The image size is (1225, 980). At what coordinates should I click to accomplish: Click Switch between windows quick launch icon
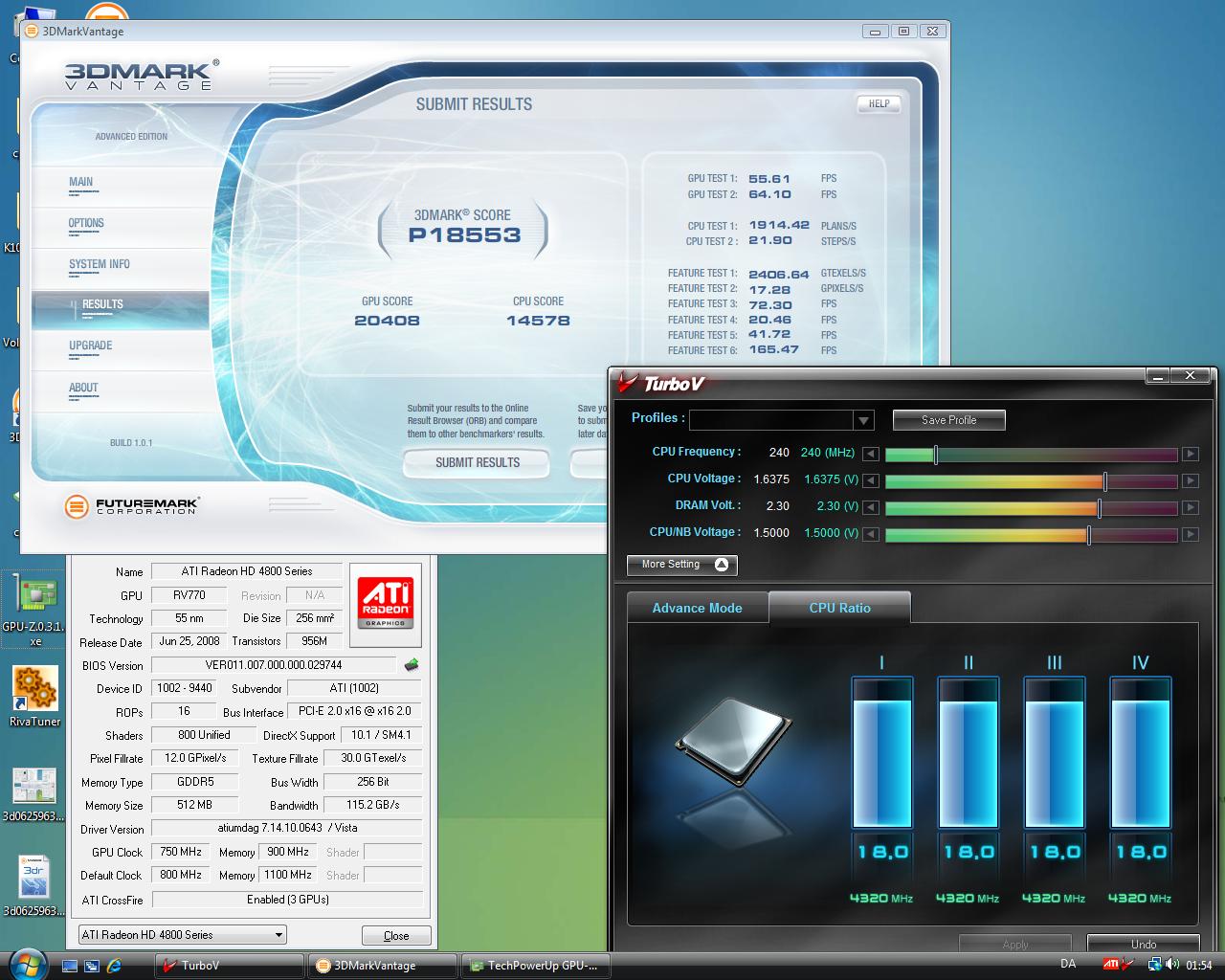[x=92, y=966]
